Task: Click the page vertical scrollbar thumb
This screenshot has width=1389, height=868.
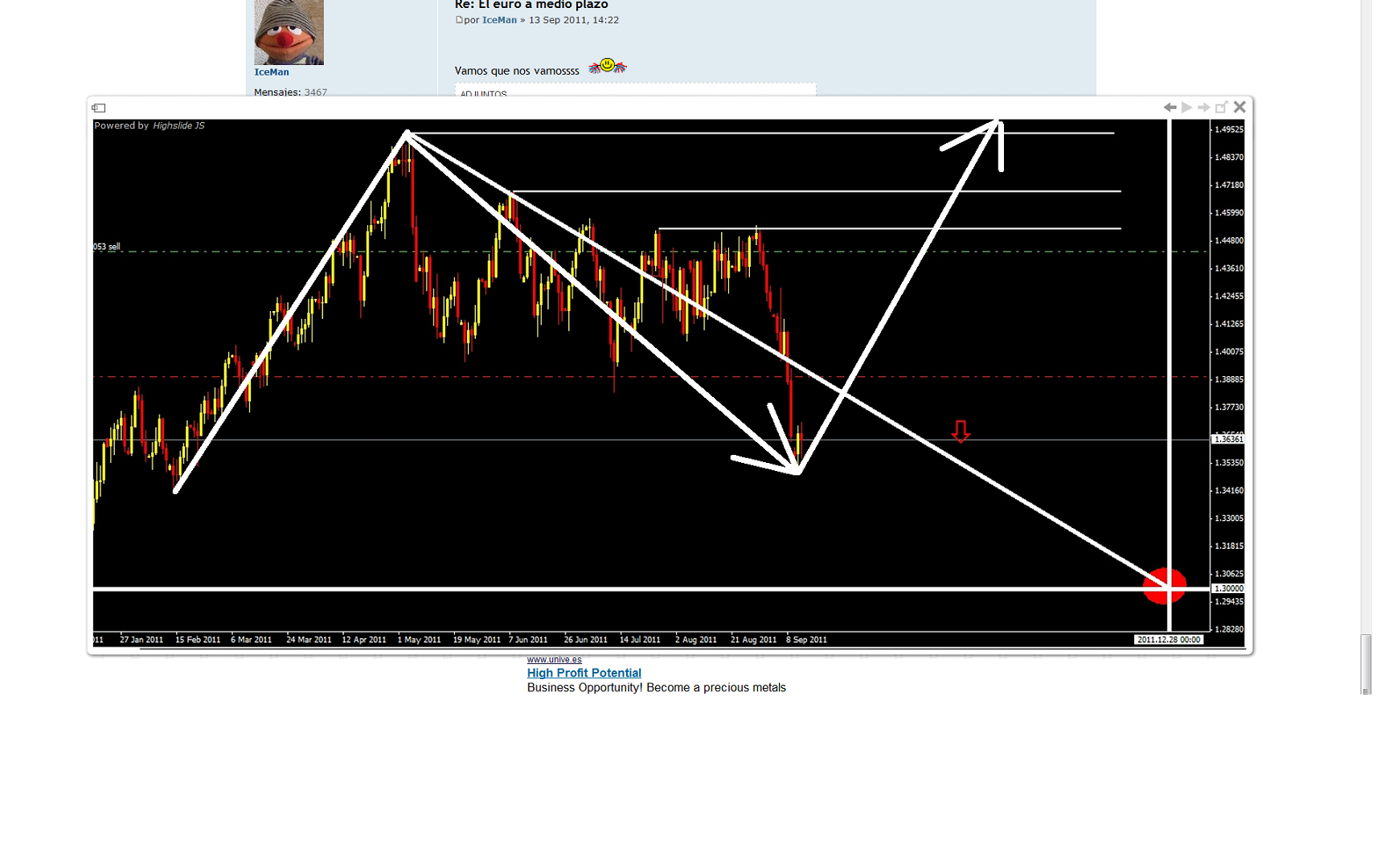Action: coord(1366,663)
